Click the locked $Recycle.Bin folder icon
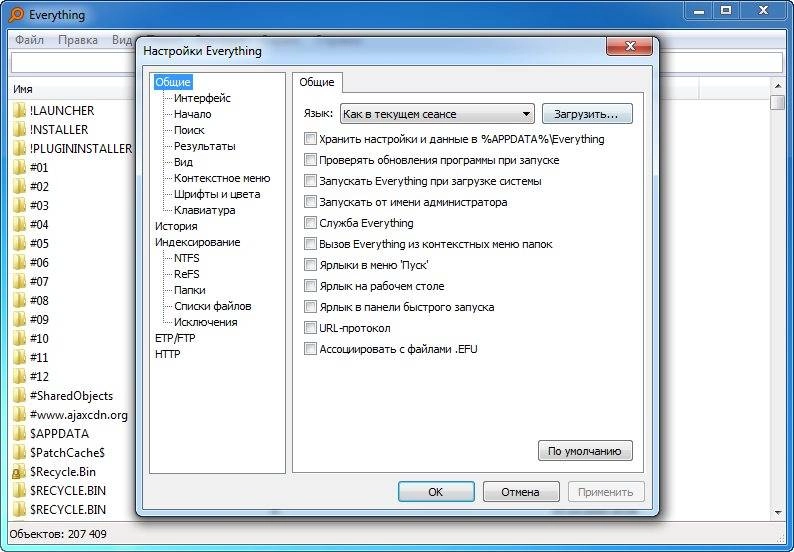 (x=19, y=471)
